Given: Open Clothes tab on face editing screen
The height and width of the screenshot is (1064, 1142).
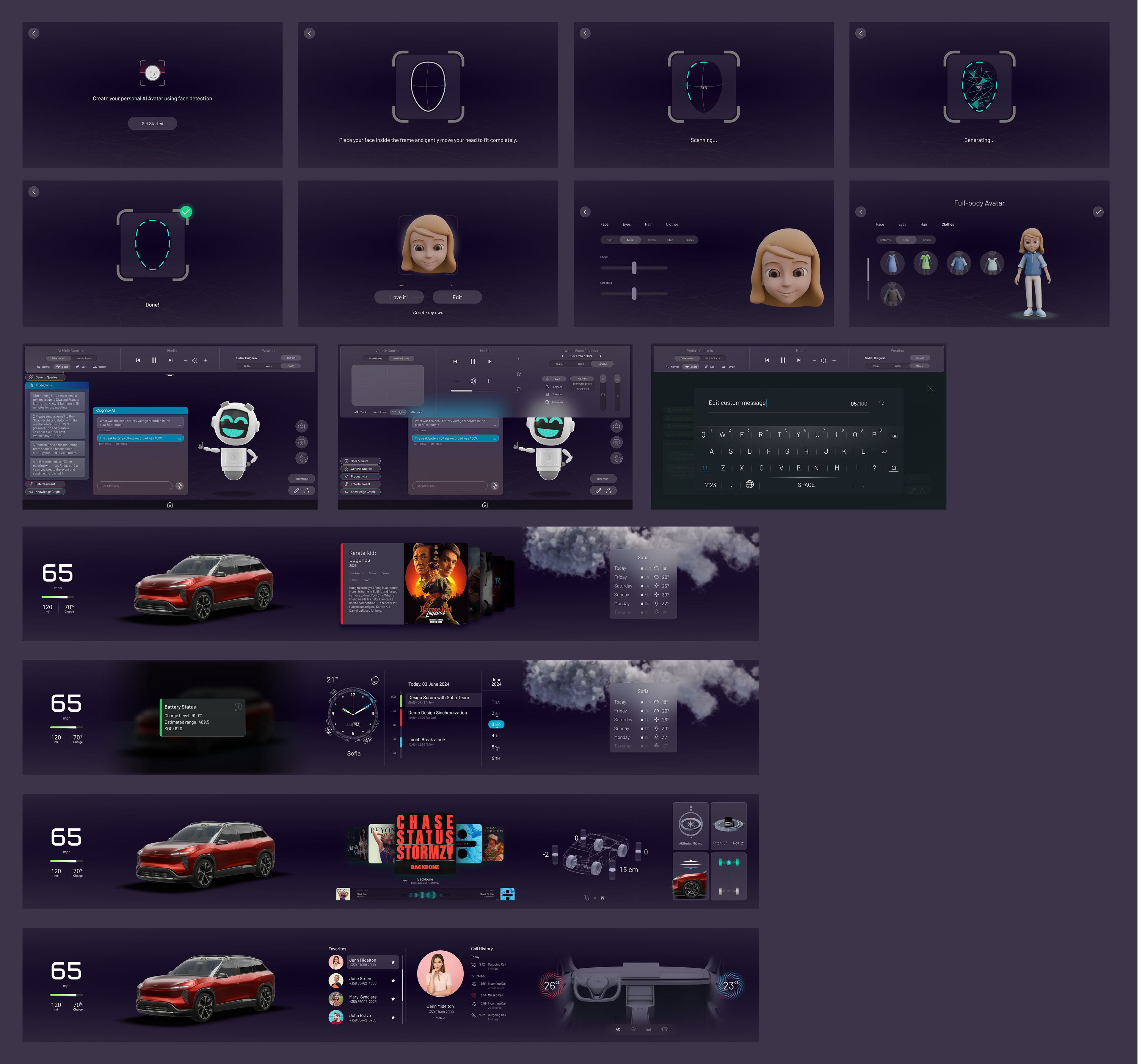Looking at the screenshot, I should (x=672, y=225).
